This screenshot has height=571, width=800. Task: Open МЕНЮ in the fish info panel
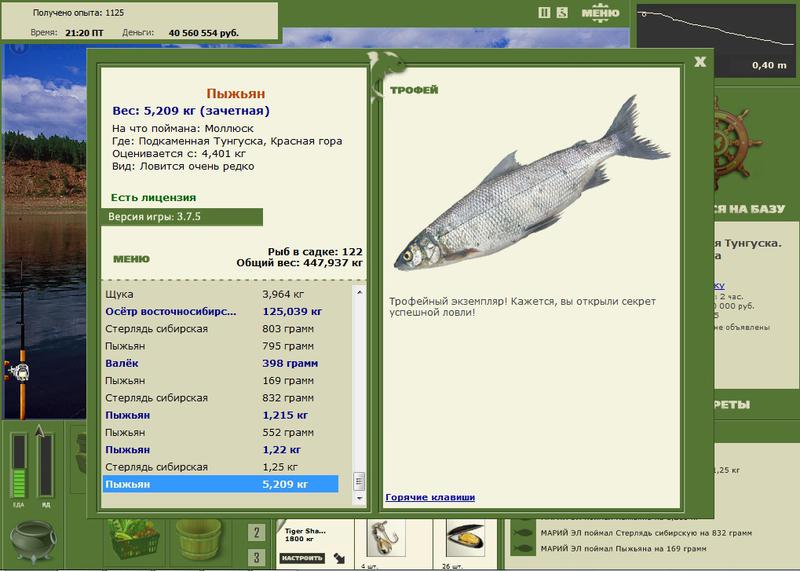tap(131, 259)
